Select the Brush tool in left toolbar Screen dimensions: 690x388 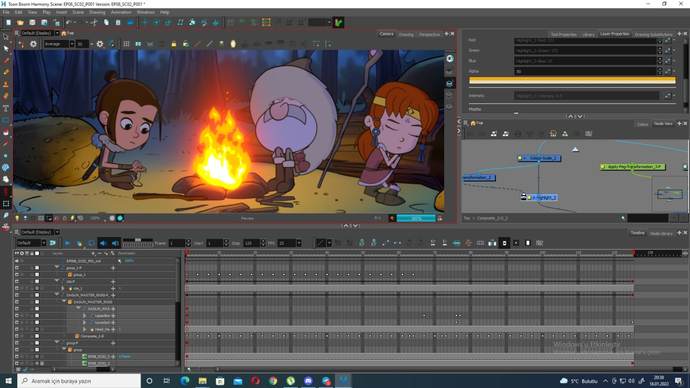coord(6,60)
